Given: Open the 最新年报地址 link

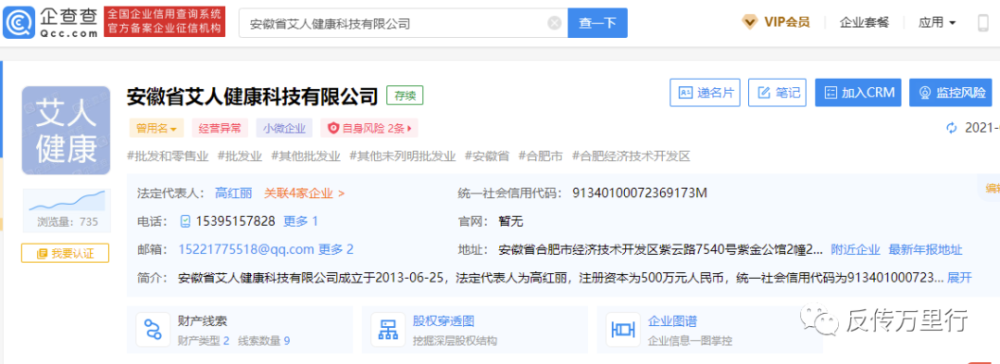Looking at the screenshot, I should pyautogui.click(x=925, y=249).
